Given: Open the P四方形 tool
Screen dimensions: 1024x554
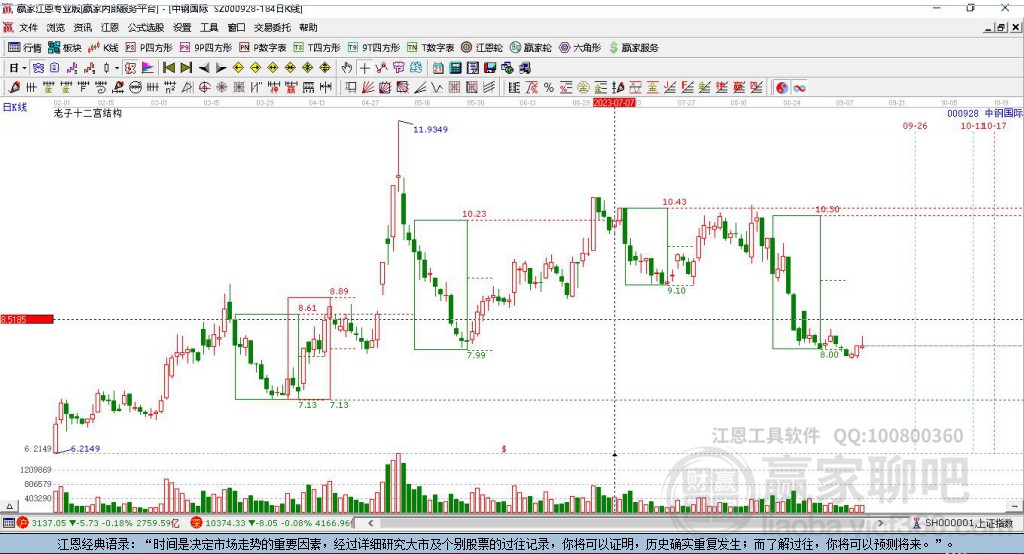Looking at the screenshot, I should tap(149, 48).
